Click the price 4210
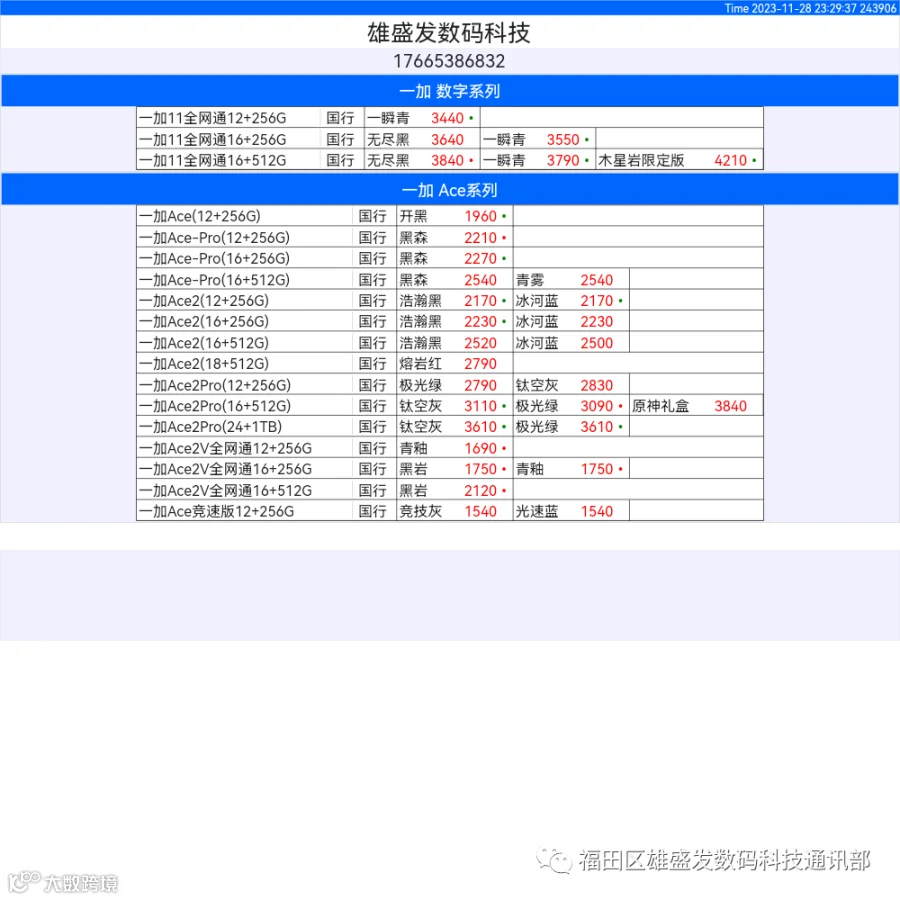Screen dimensions: 900x900 730,160
